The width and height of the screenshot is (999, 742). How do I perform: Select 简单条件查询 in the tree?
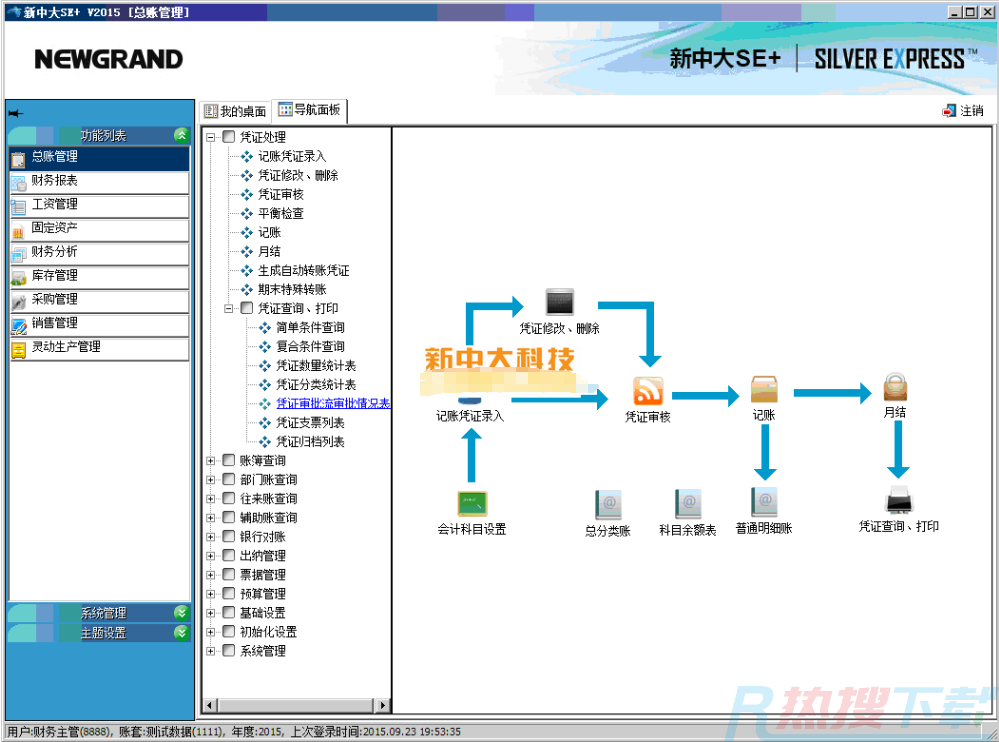(310, 328)
